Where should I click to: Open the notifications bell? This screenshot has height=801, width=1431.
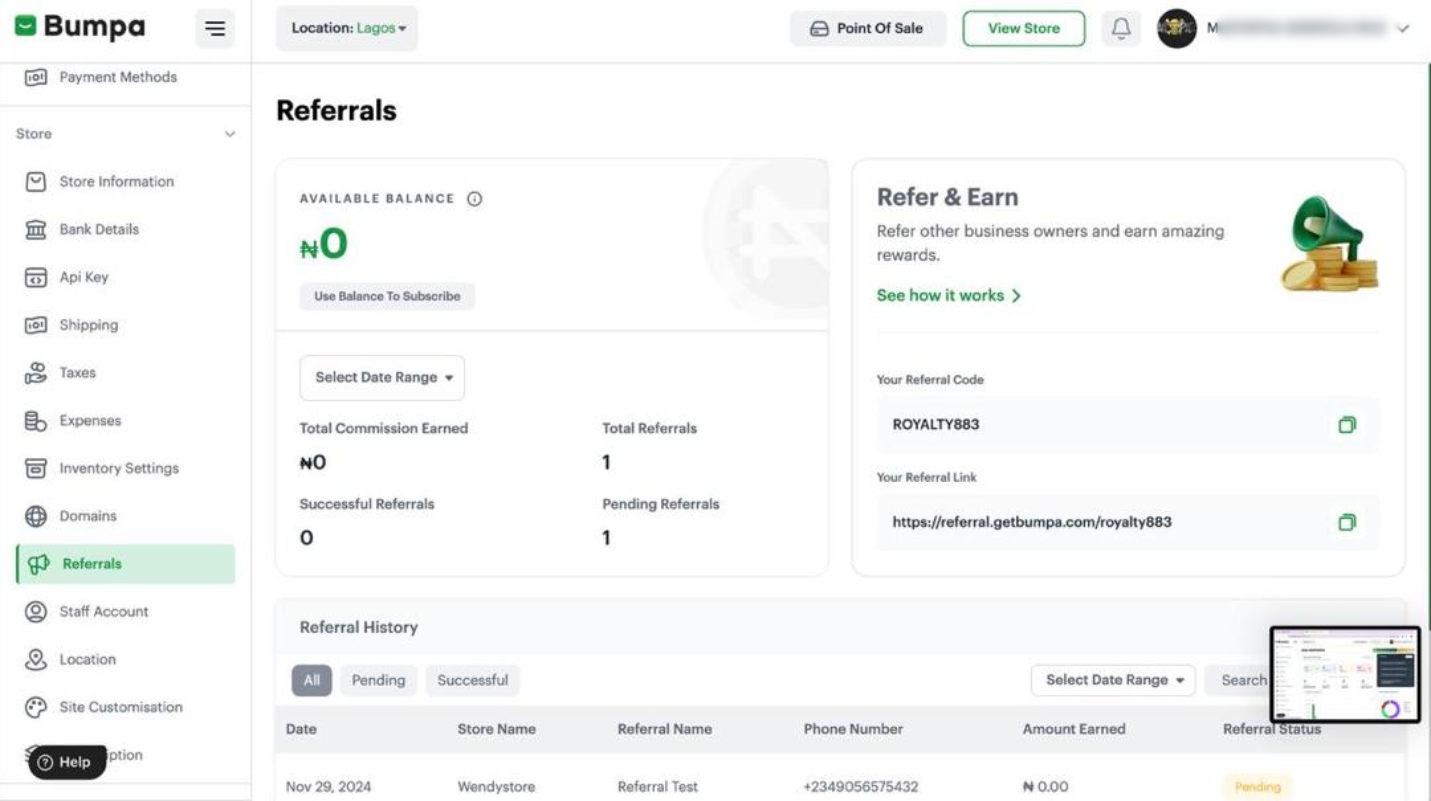point(1121,29)
